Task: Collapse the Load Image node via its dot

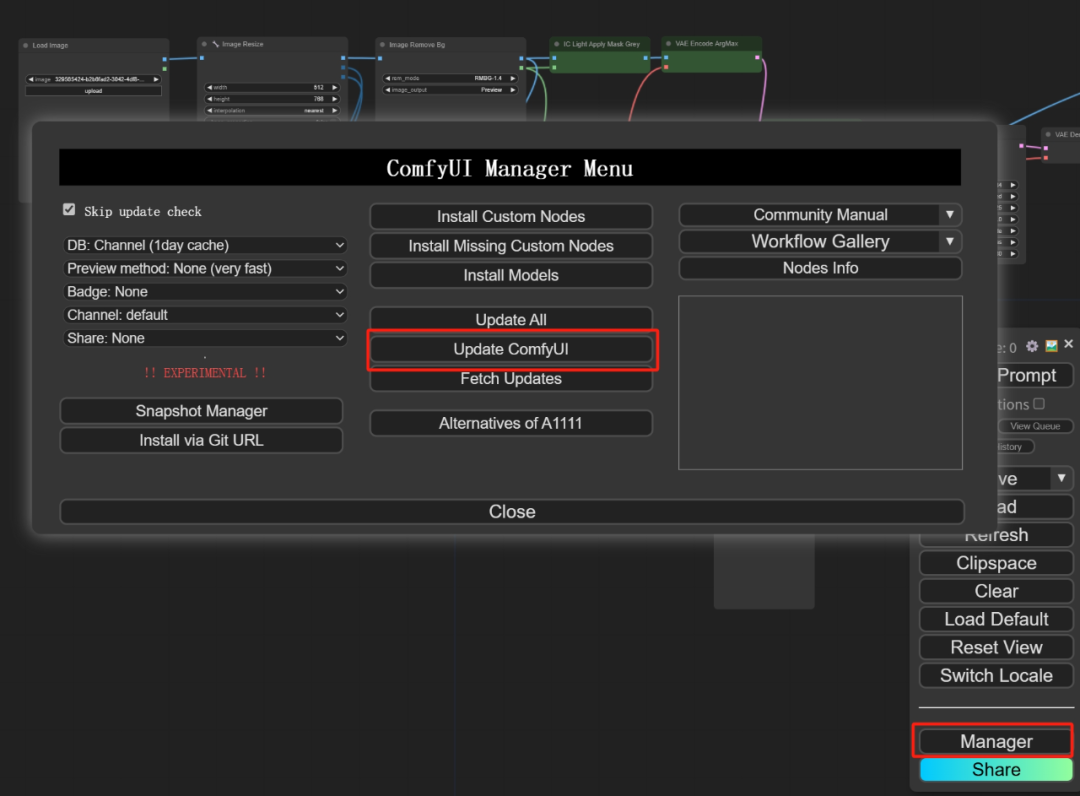Action: (x=25, y=45)
